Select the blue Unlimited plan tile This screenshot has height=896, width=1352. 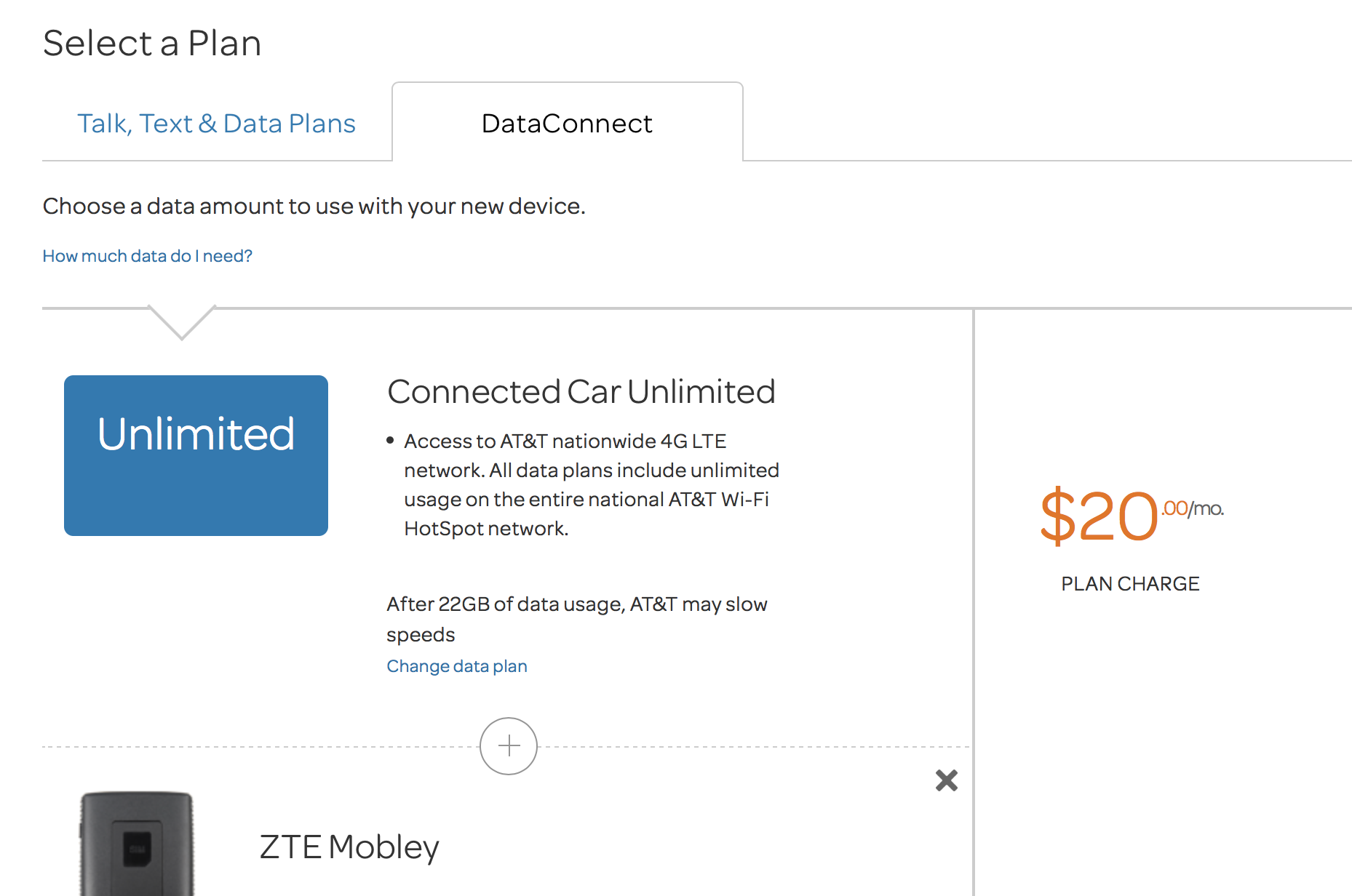point(196,455)
